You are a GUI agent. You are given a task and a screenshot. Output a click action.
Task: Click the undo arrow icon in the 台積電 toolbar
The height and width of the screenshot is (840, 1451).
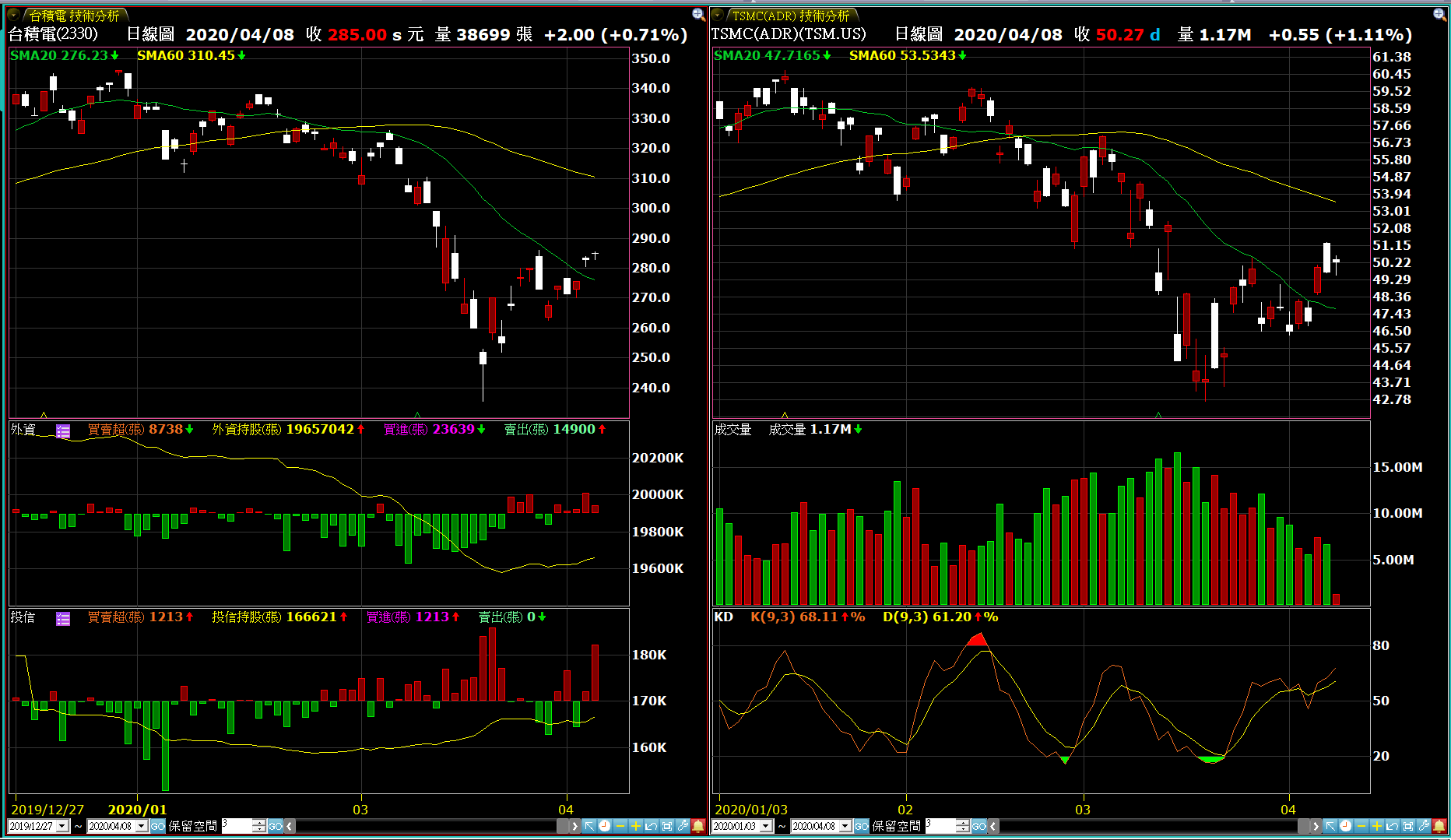click(x=652, y=826)
